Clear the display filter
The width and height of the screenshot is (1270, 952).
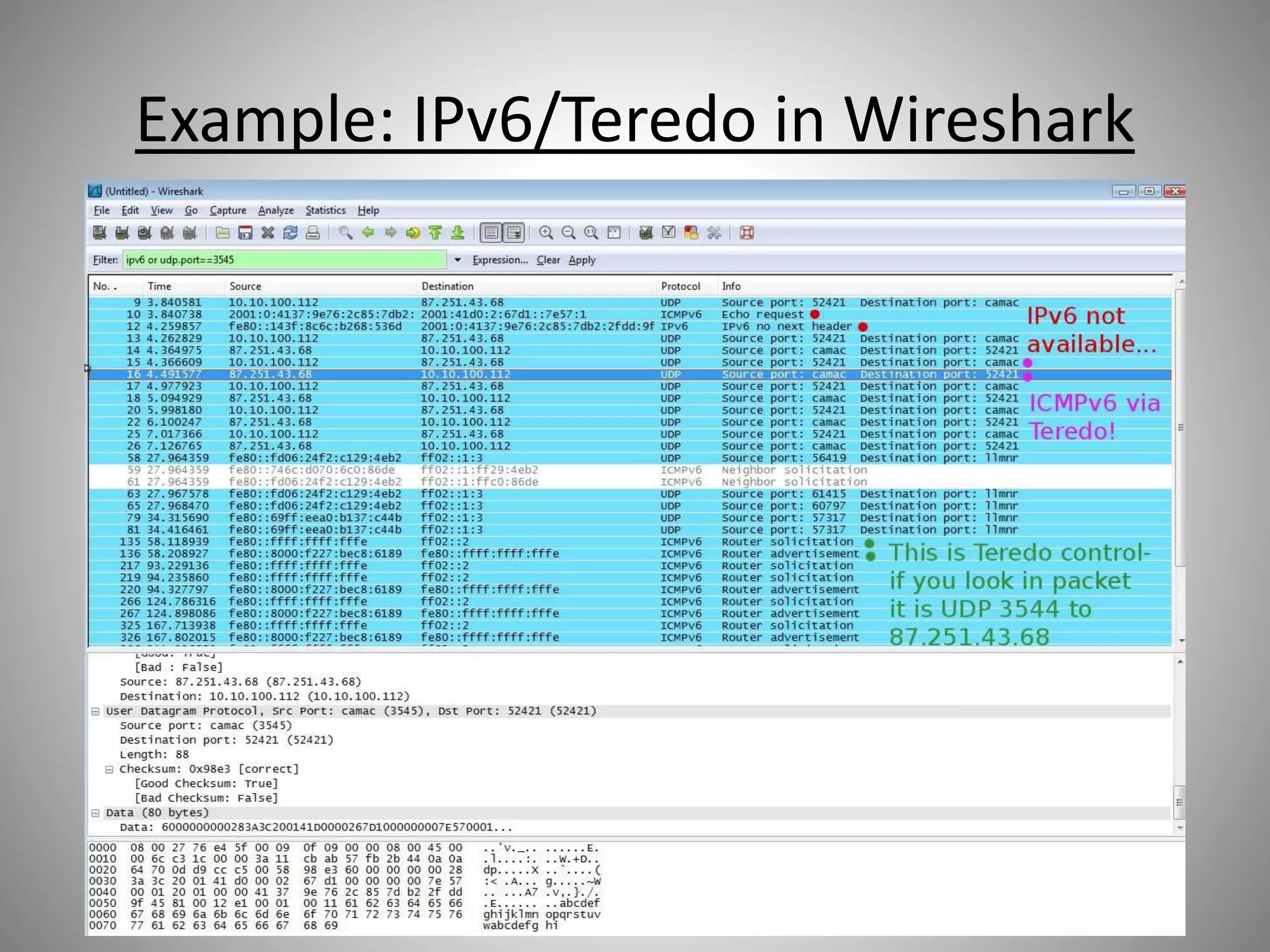548,260
